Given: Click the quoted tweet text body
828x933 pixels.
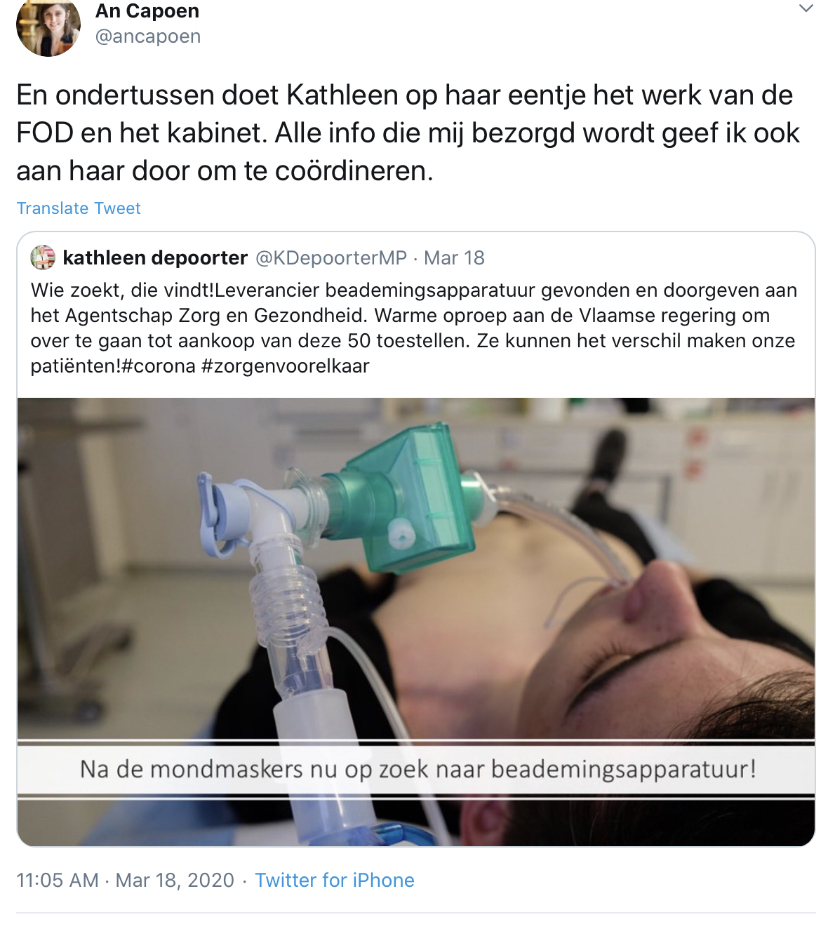Looking at the screenshot, I should click(413, 328).
